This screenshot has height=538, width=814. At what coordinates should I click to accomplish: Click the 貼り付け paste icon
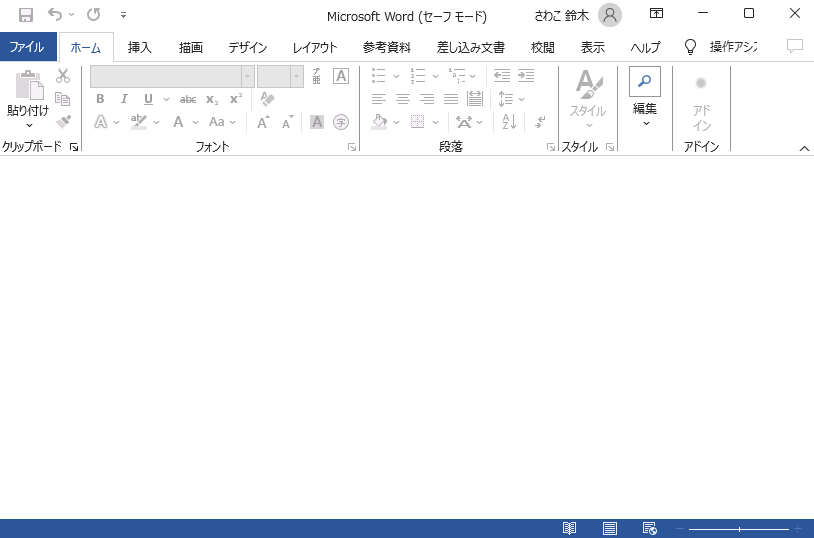pyautogui.click(x=29, y=85)
